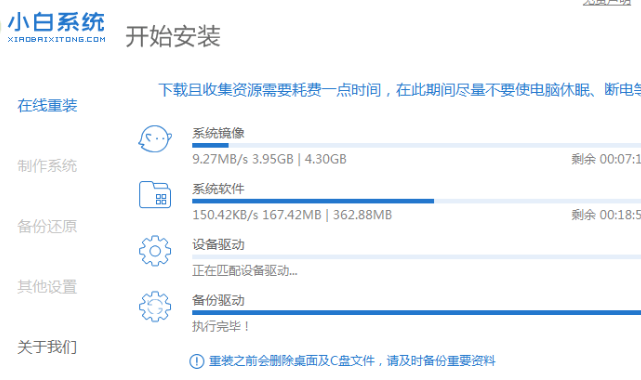
Task: Open the 关于我们 page
Action: (47, 347)
